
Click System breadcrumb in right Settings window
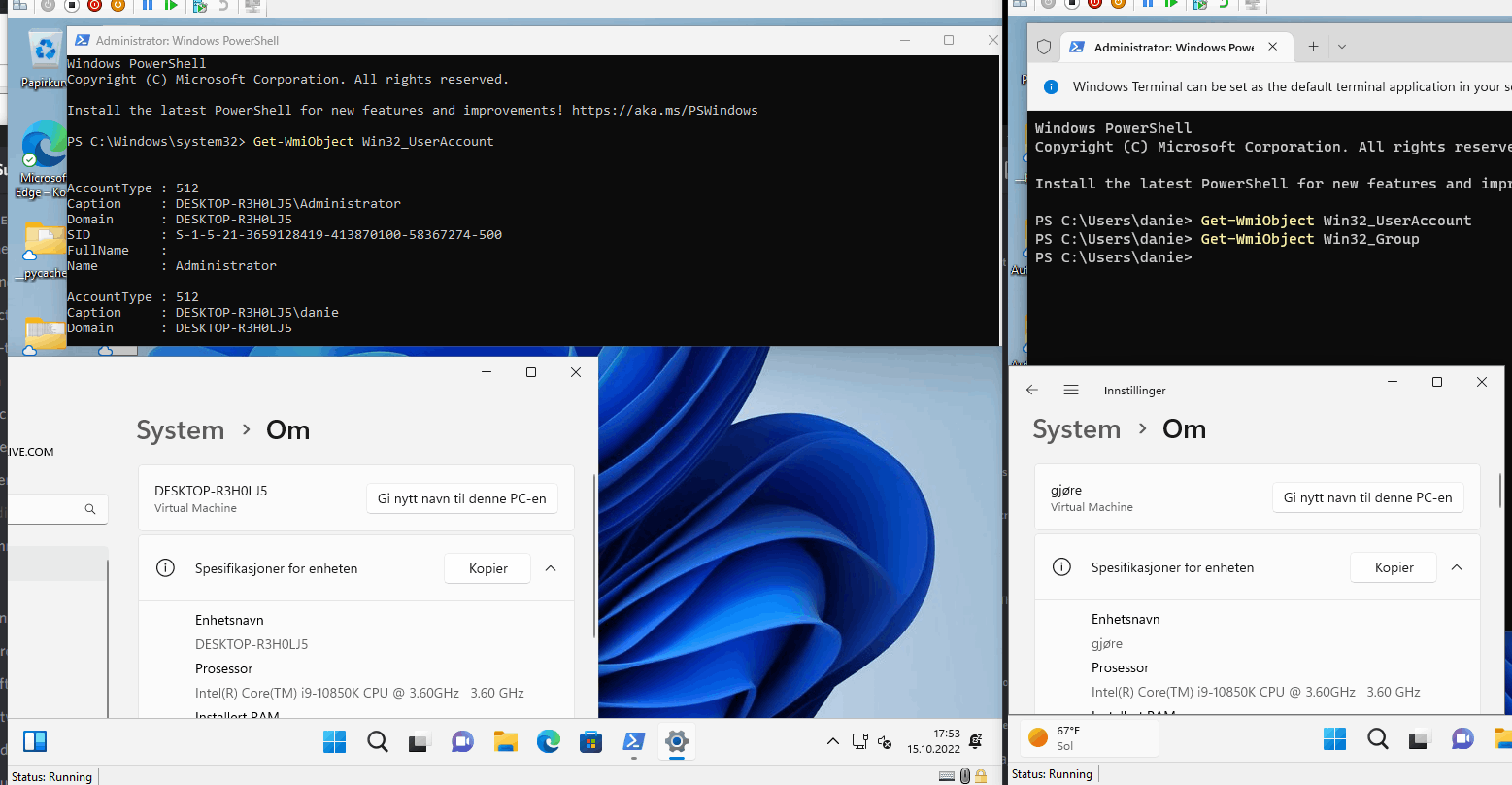click(1076, 429)
